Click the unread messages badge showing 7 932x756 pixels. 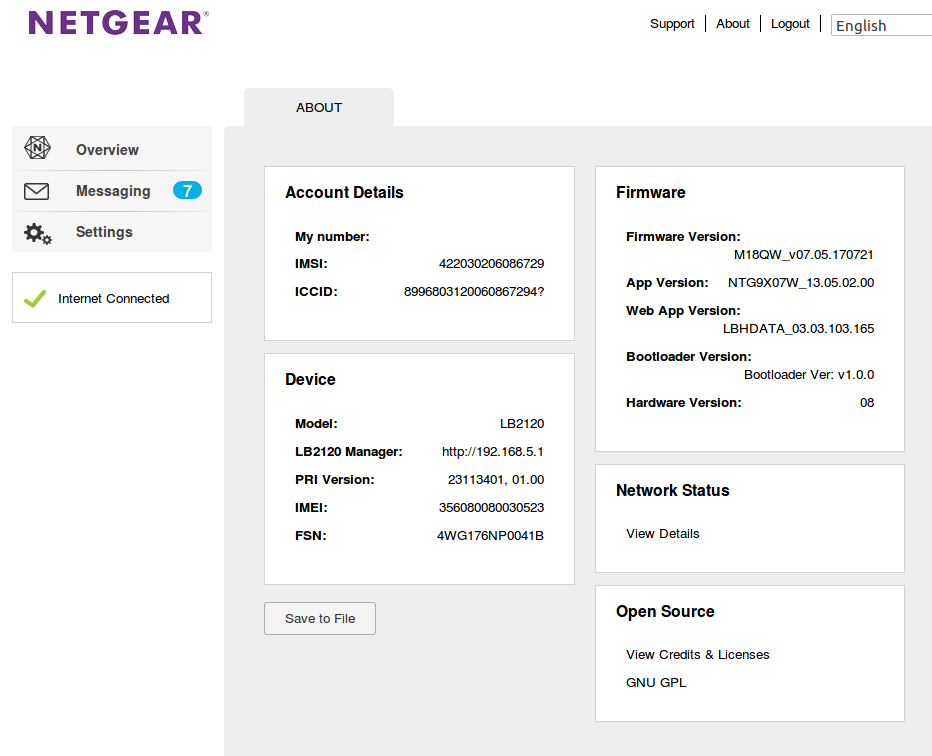click(x=187, y=190)
